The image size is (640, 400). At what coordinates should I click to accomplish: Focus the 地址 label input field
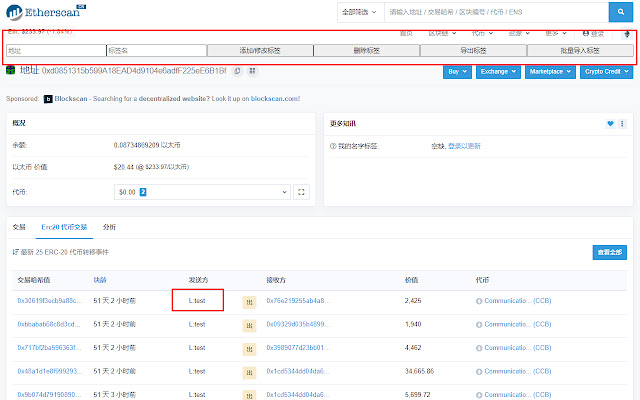[x=56, y=51]
